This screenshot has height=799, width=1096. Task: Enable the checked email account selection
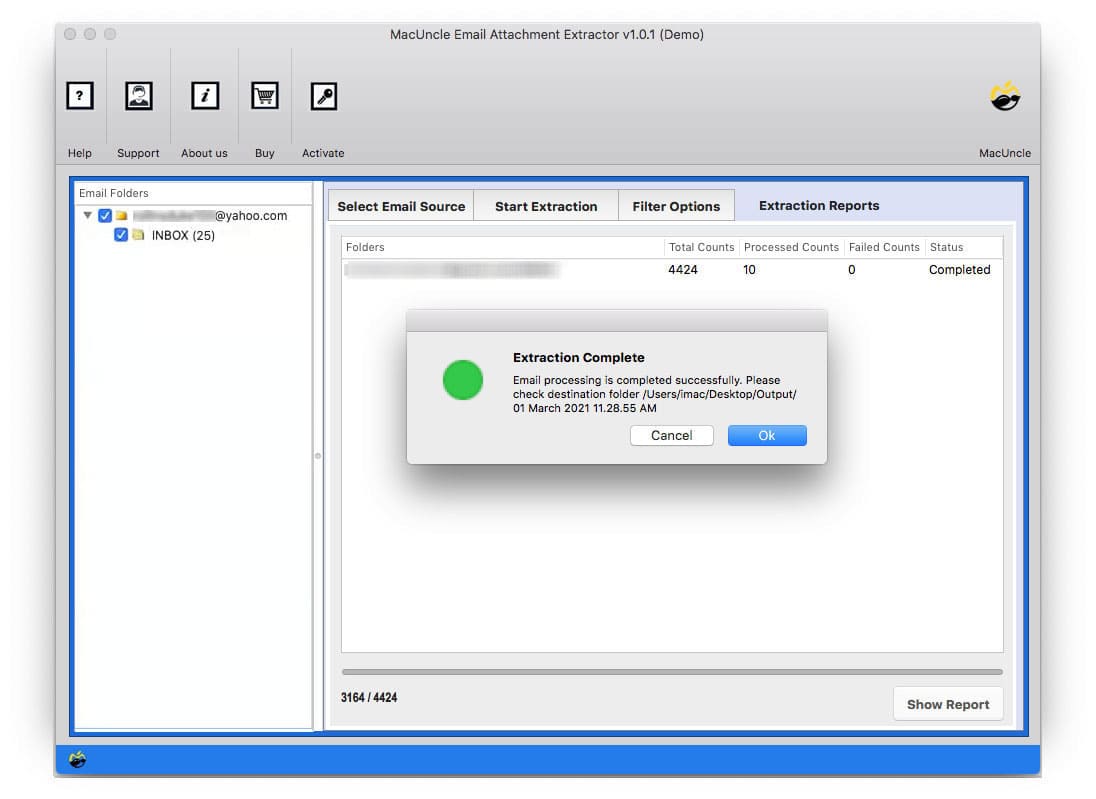point(105,215)
